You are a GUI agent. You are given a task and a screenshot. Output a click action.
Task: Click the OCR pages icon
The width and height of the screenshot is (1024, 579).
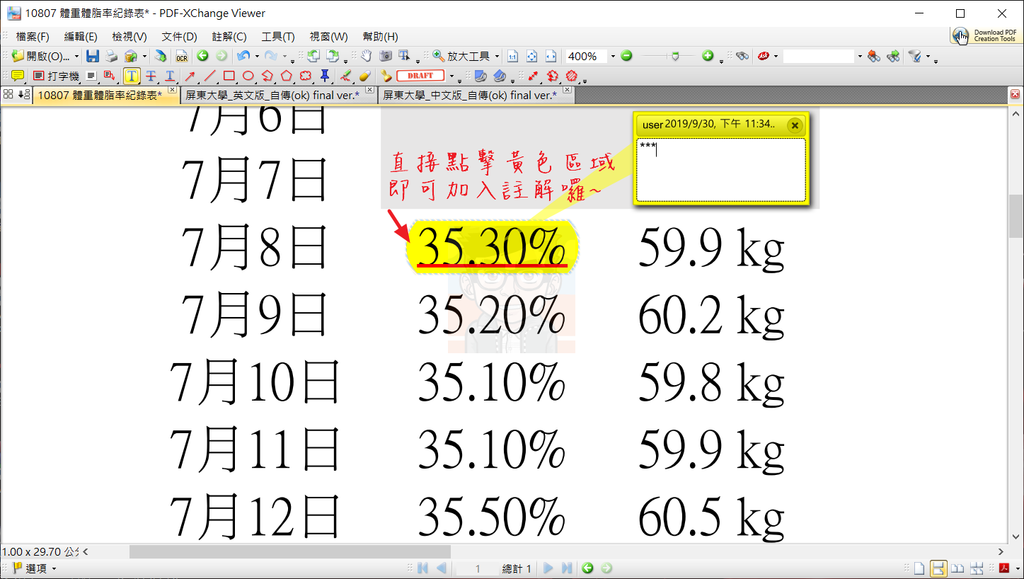[182, 56]
